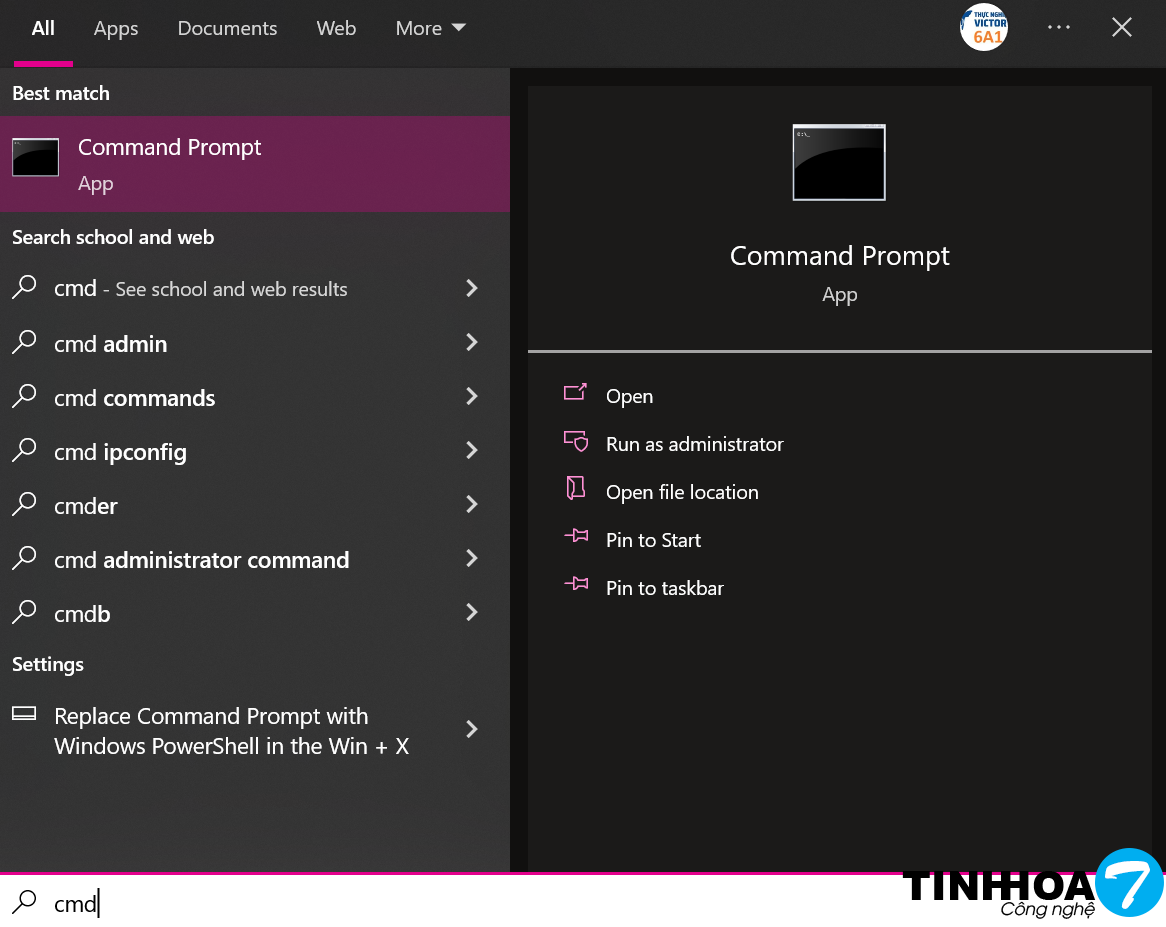Viewport: 1166px width, 927px height.
Task: Click the Open icon in the actions list
Action: point(575,393)
